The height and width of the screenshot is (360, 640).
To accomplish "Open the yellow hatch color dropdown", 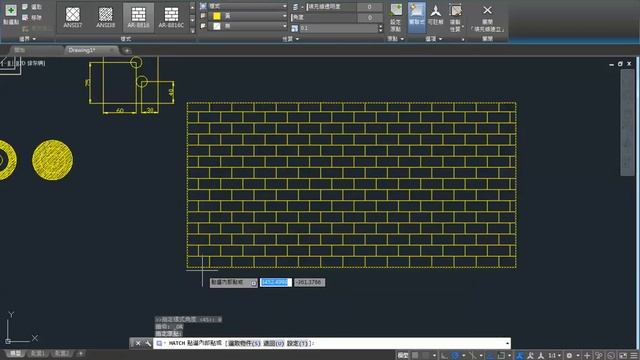I will click(x=249, y=16).
